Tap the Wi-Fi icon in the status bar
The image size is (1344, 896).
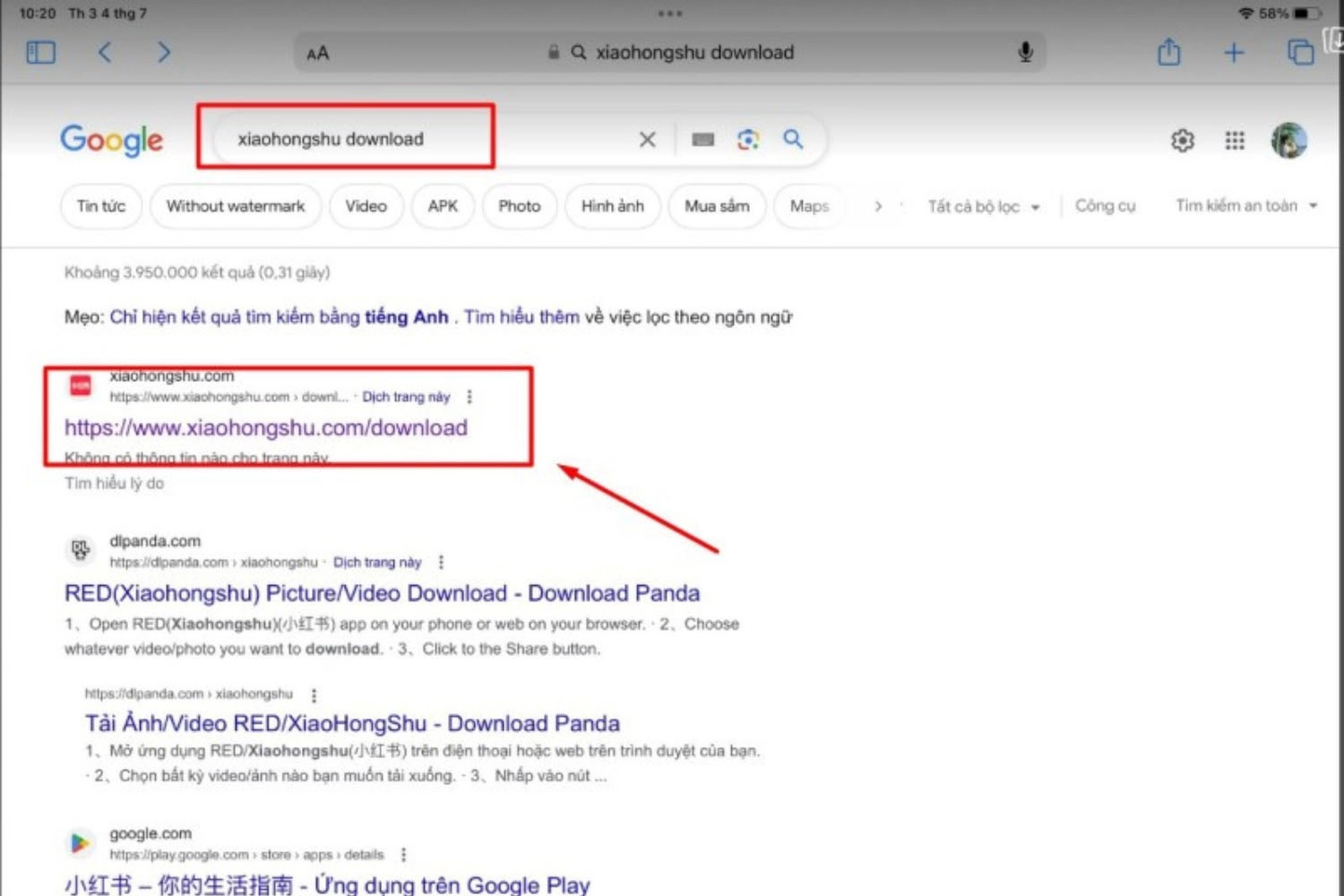1245,13
